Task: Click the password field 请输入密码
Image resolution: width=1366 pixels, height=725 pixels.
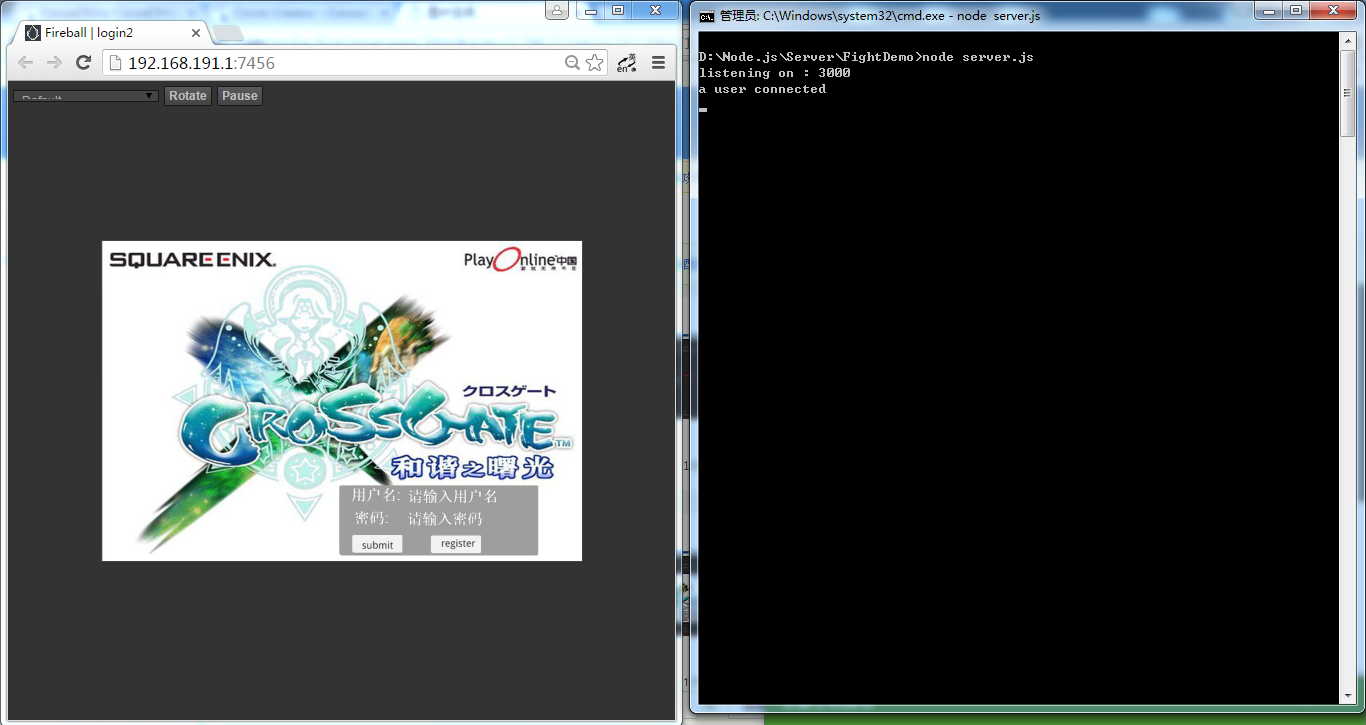Action: point(445,519)
